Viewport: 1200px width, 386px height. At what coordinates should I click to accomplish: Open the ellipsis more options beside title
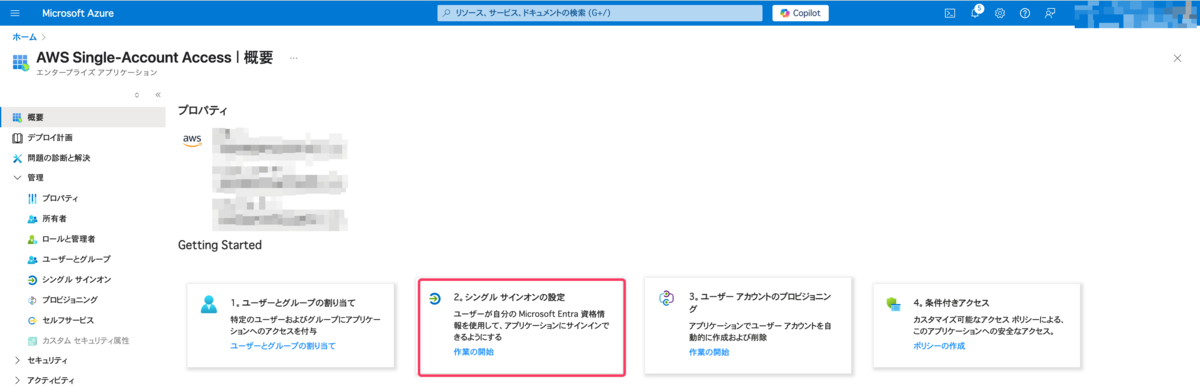pos(293,58)
